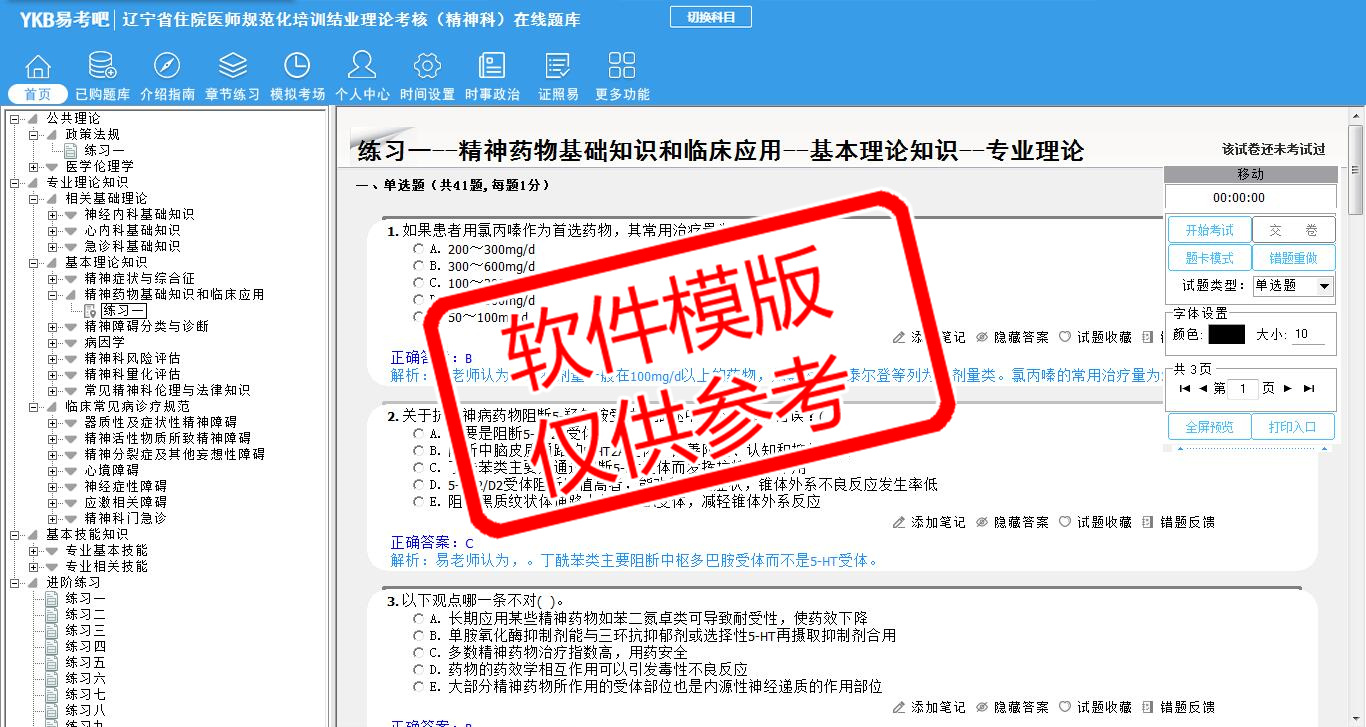Image resolution: width=1366 pixels, height=727 pixels.
Task: Click the 介绍指南 compass icon
Action: (x=167, y=66)
